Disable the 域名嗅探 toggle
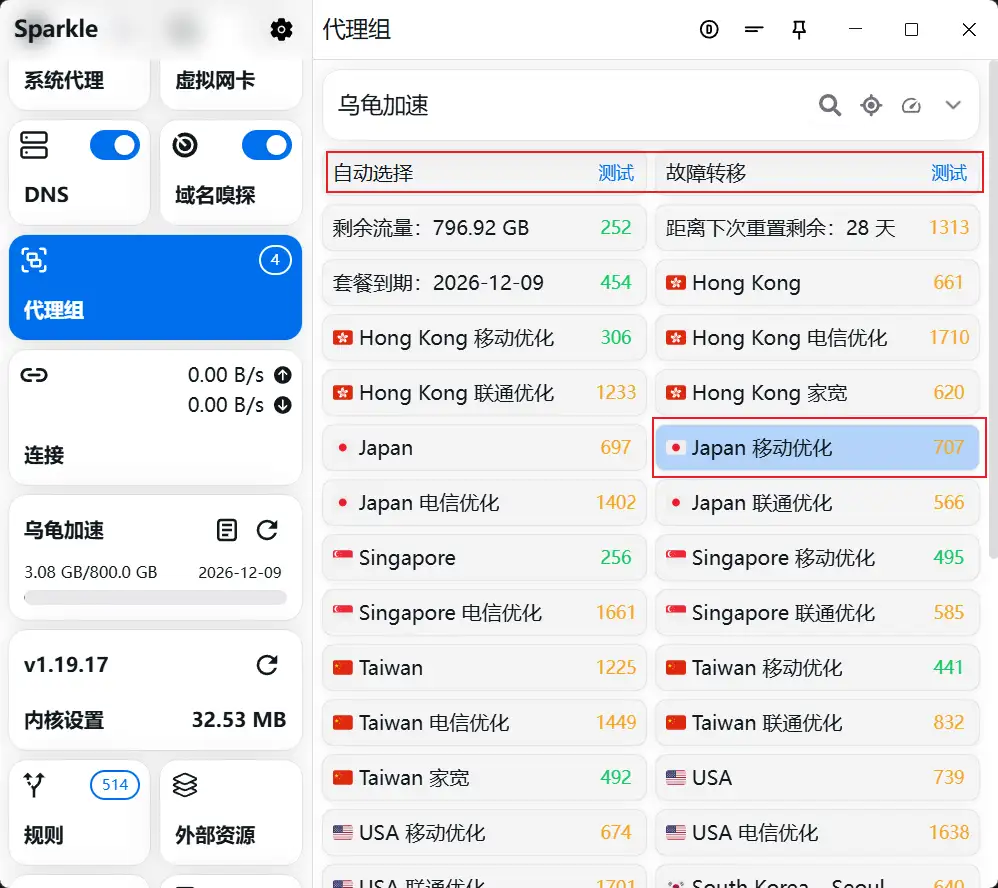Image resolution: width=998 pixels, height=888 pixels. click(x=266, y=146)
